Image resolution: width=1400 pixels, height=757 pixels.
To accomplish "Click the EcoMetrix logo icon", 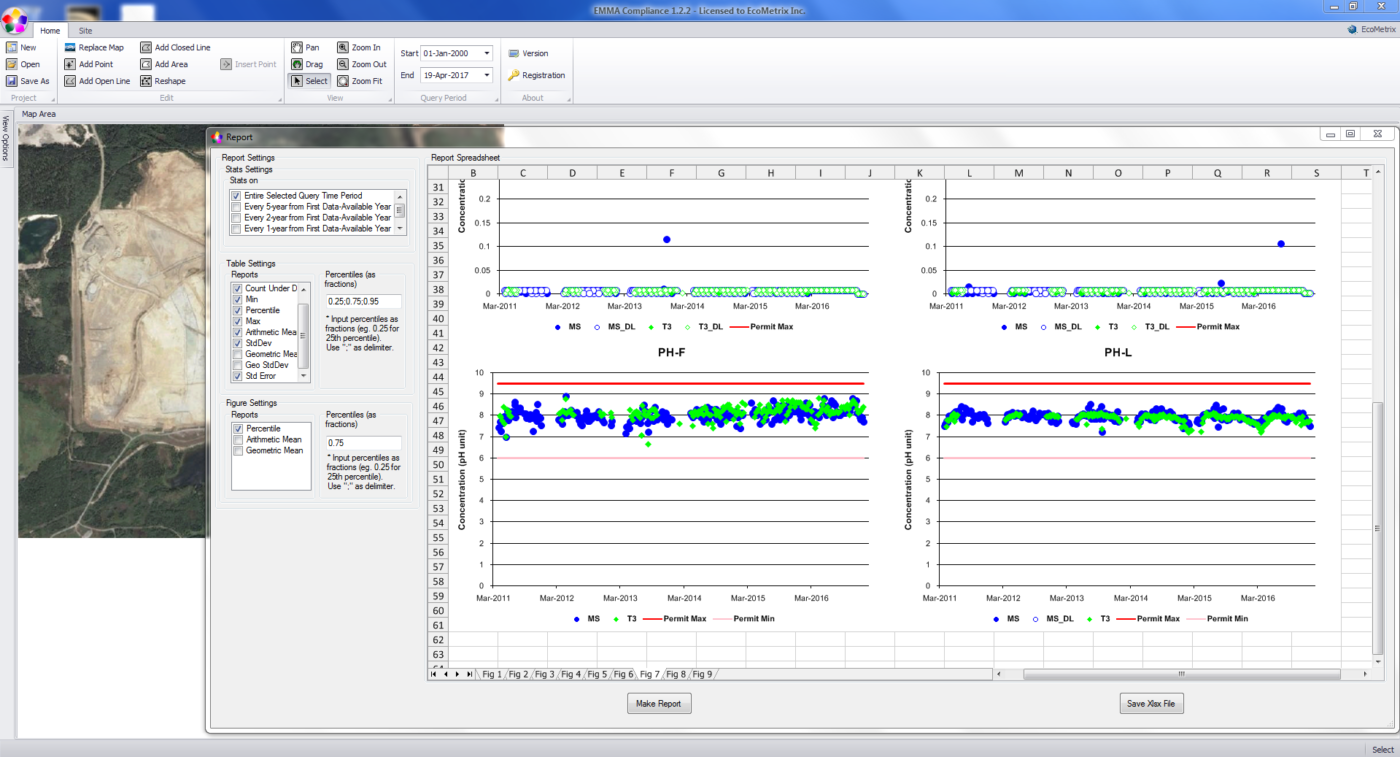I will tap(1353, 30).
